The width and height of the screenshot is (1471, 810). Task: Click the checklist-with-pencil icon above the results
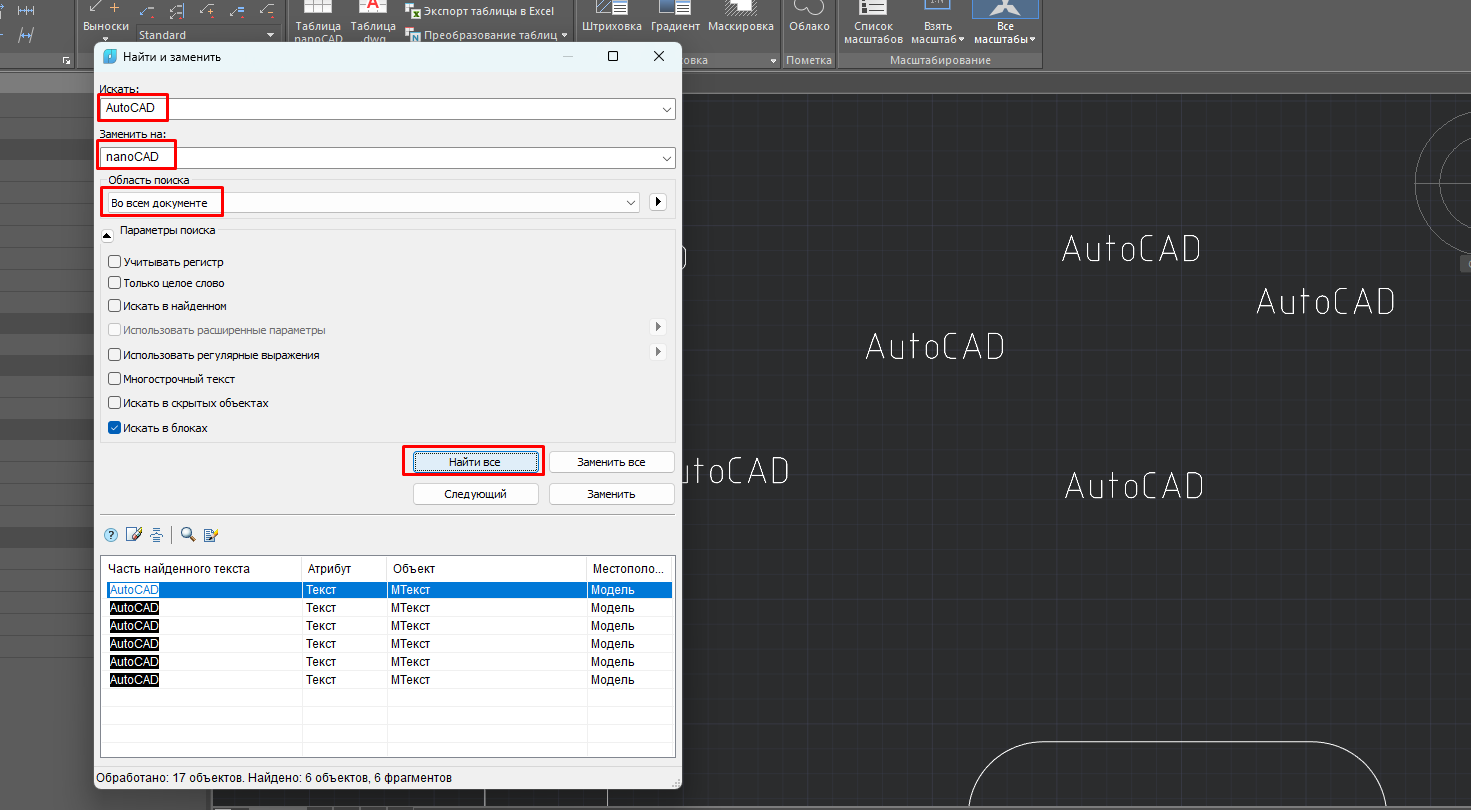(210, 535)
